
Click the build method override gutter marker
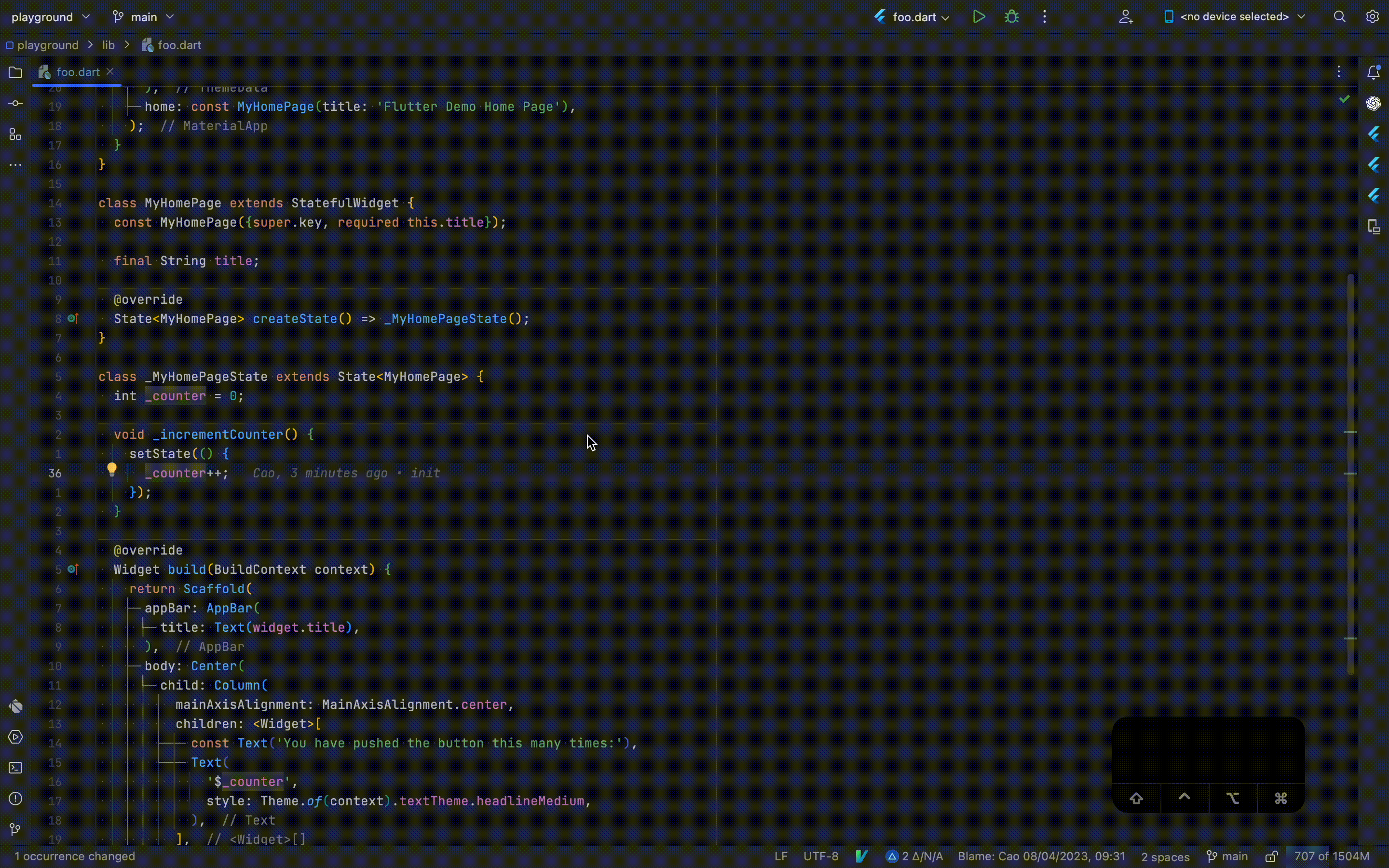(x=73, y=570)
